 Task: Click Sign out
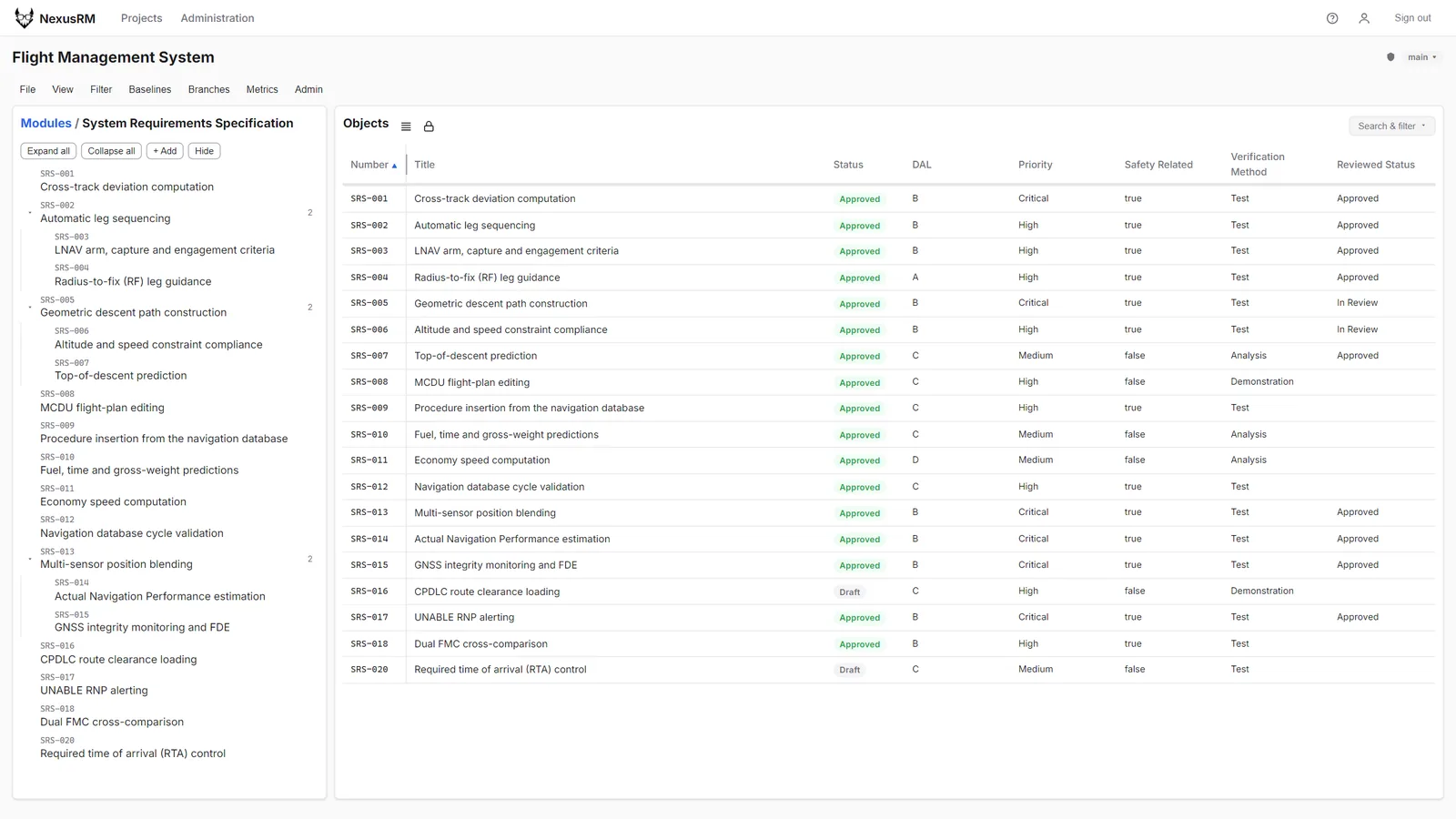pos(1412,18)
